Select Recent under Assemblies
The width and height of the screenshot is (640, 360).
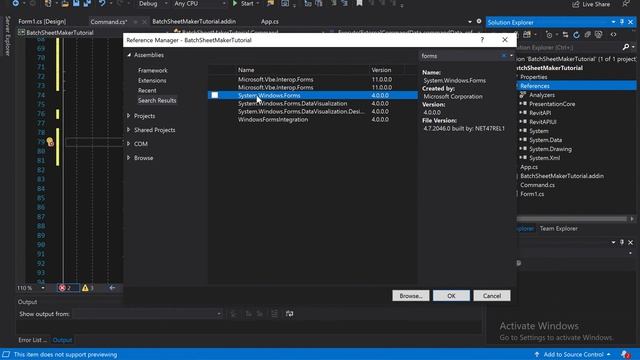(x=147, y=90)
